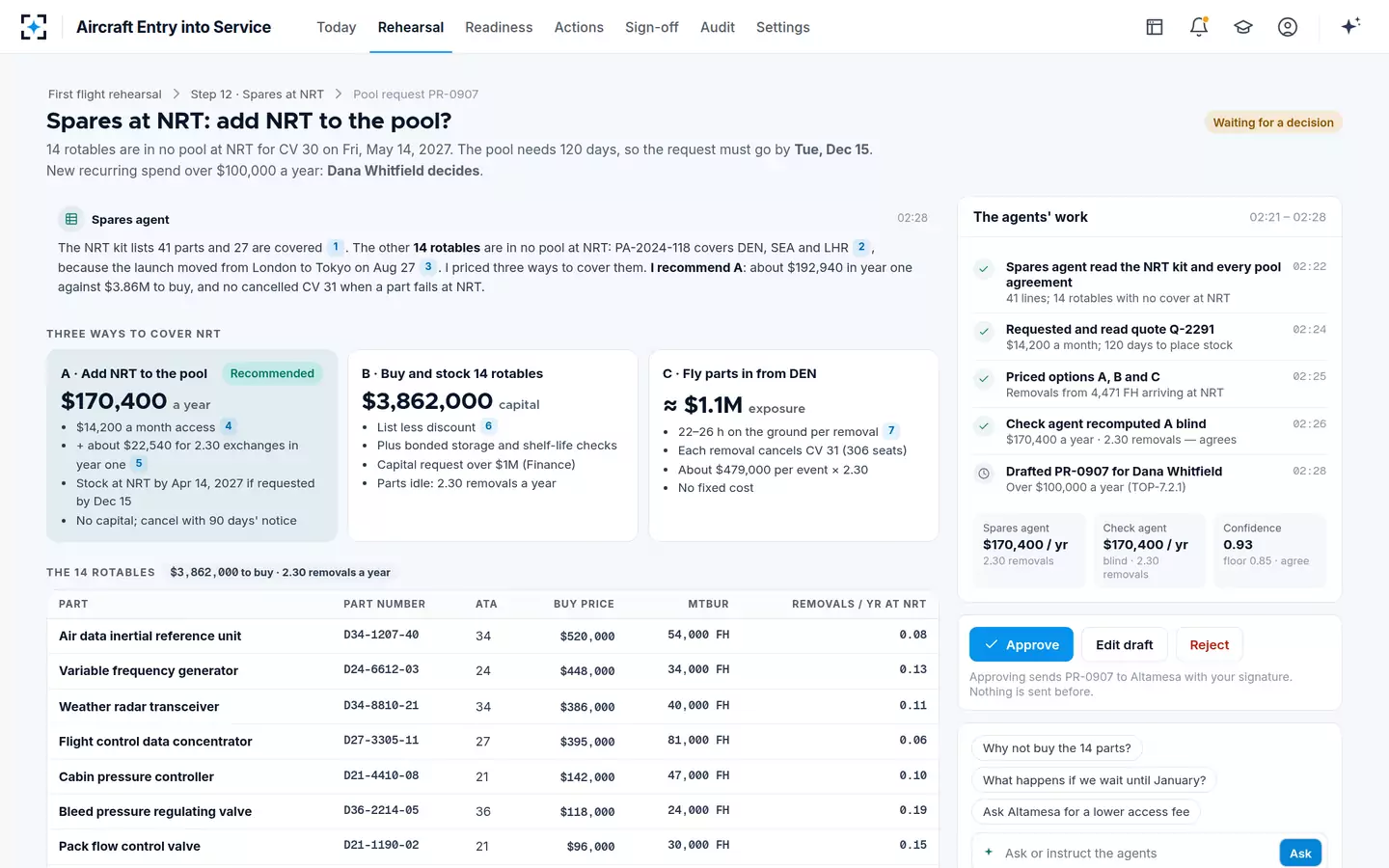The height and width of the screenshot is (868, 1389).
Task: Click the Spares agent avatar icon
Action: [x=70, y=219]
